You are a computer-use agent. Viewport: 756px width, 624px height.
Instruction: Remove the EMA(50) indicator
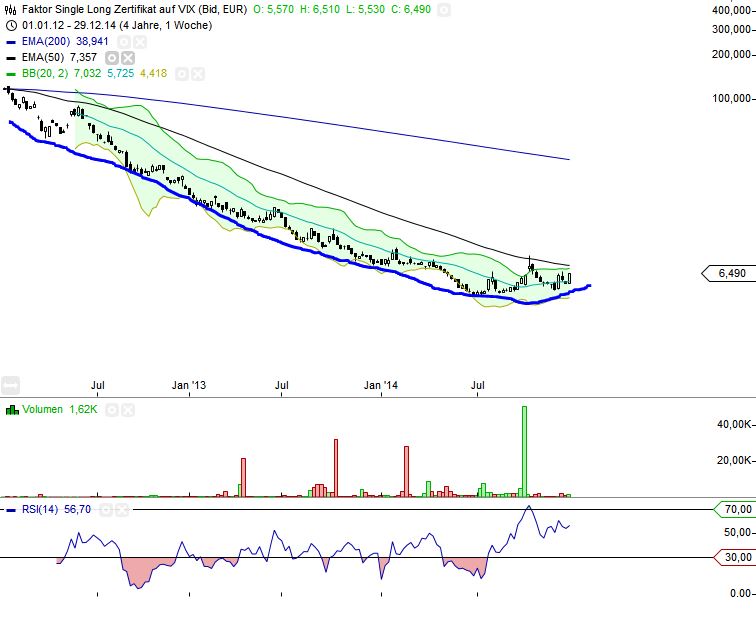point(128,58)
